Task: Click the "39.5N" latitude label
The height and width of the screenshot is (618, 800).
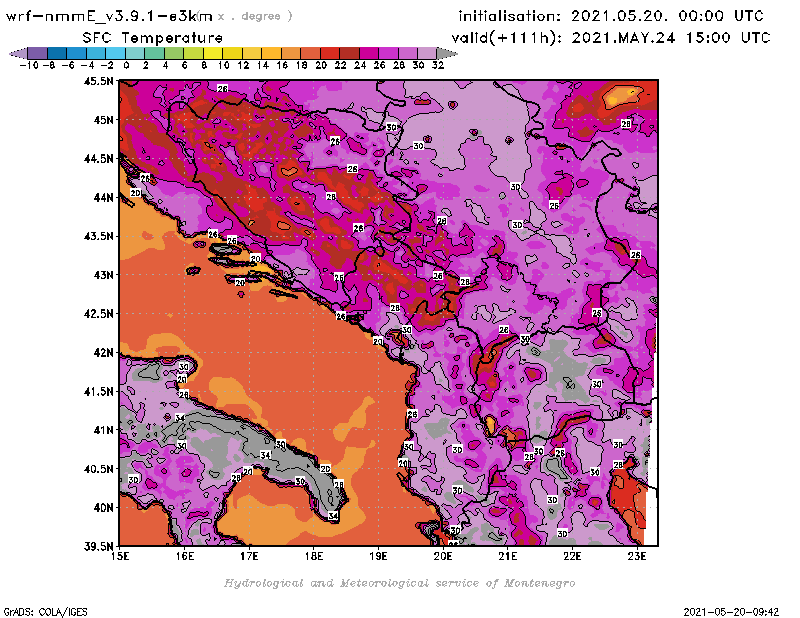Action: pyautogui.click(x=98, y=546)
